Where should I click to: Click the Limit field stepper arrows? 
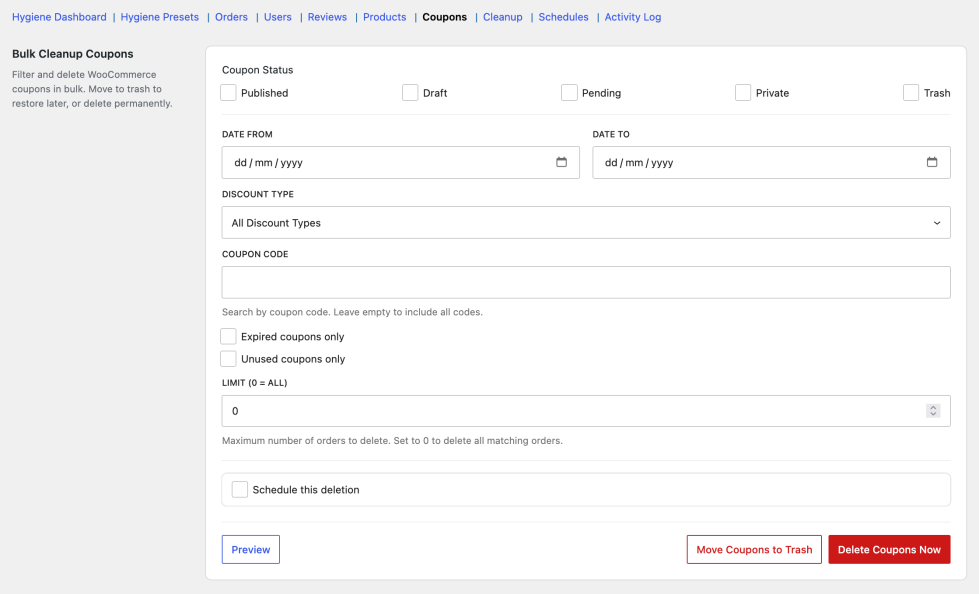coord(933,411)
